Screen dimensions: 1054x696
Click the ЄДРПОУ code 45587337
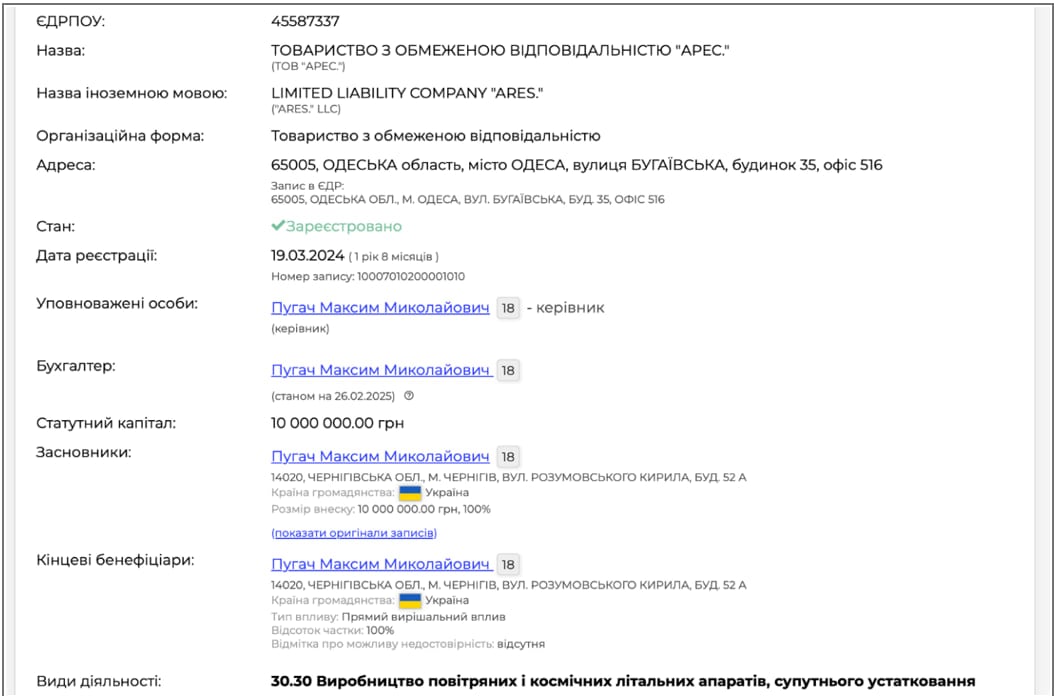311,20
